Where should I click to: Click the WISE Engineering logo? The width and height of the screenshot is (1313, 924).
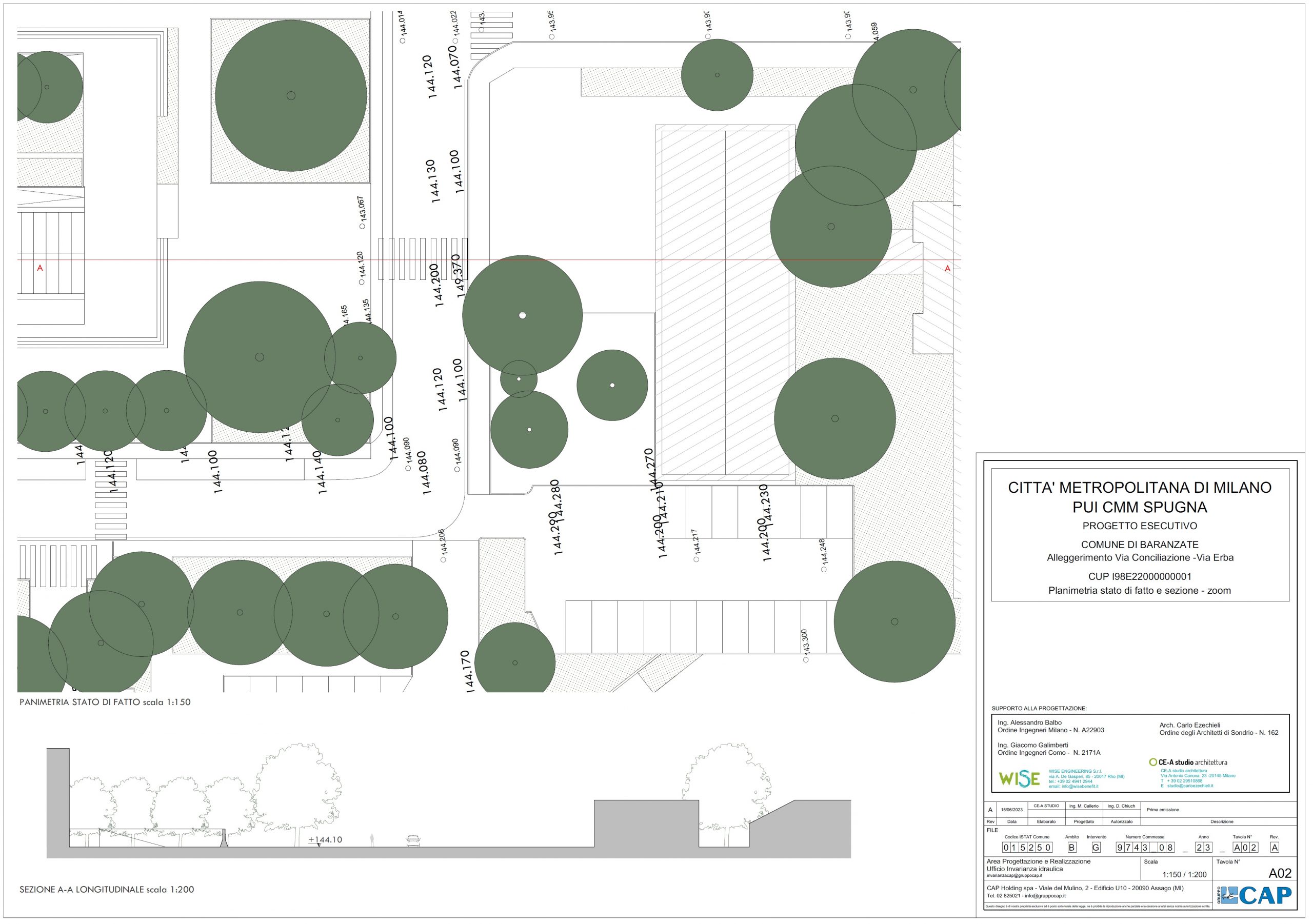click(x=1019, y=779)
